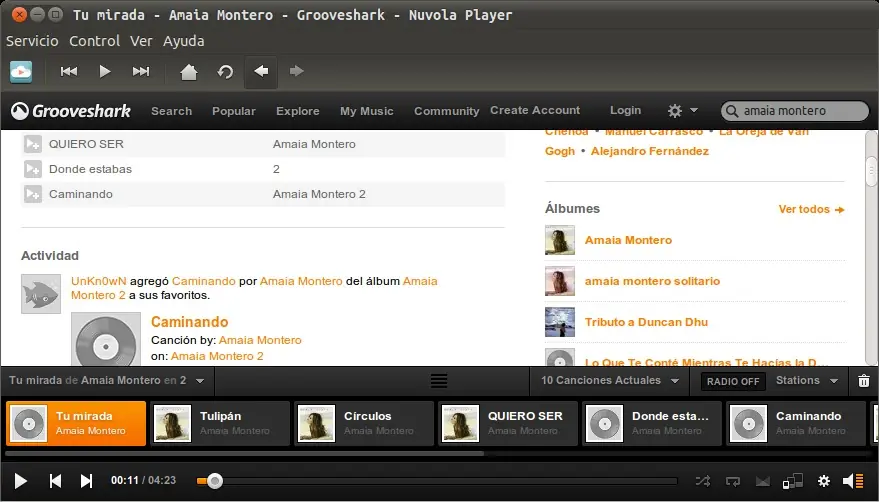Open the Stations dropdown
The width and height of the screenshot is (879, 502).
point(807,380)
